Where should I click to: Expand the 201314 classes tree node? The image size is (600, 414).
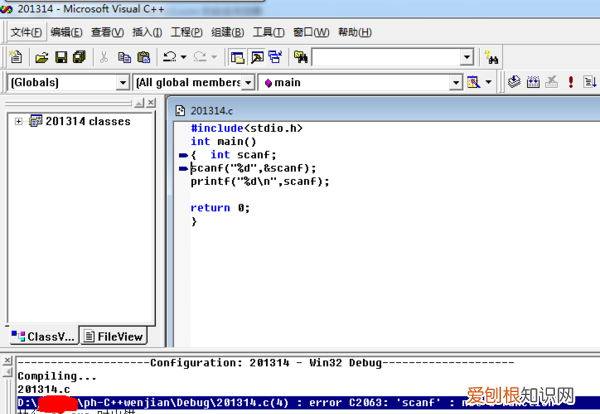click(18, 122)
